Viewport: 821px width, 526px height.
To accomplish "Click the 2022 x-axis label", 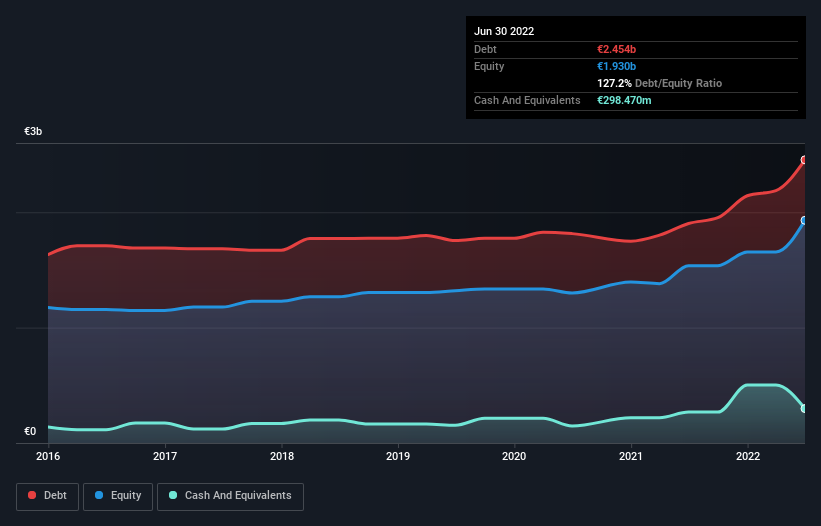I will click(748, 456).
